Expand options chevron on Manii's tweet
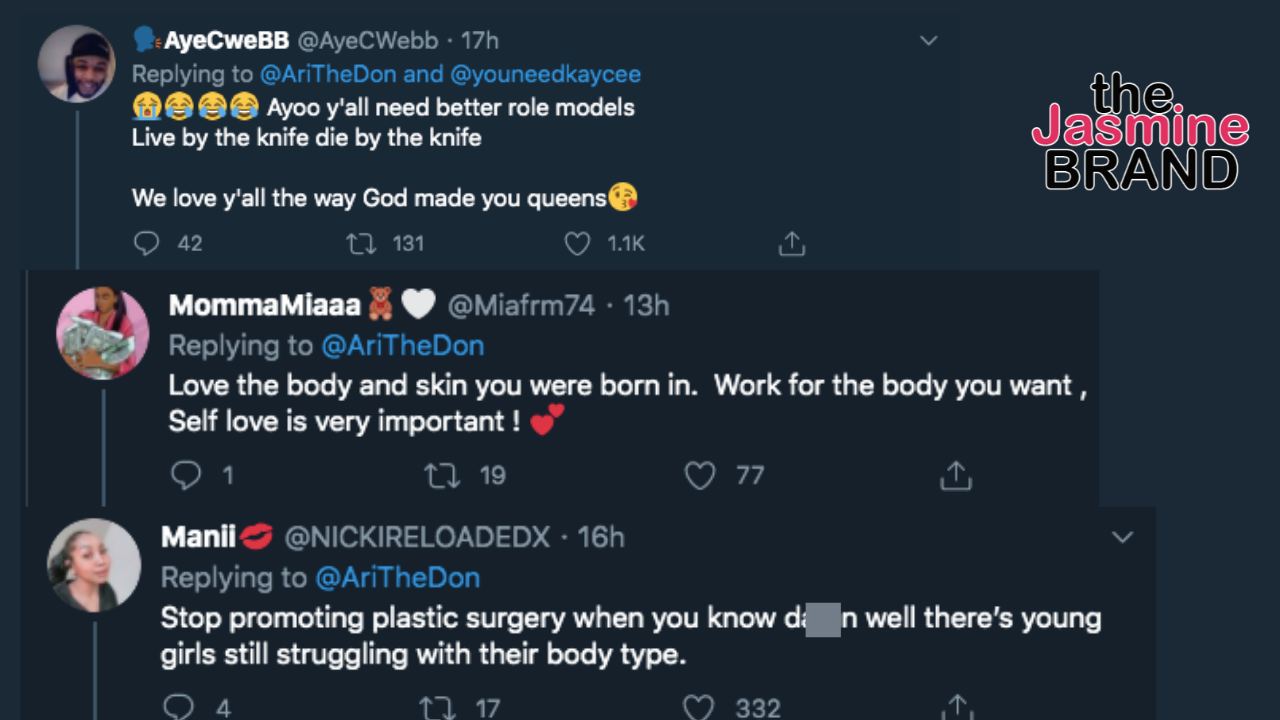This screenshot has height=720, width=1280. (x=1123, y=537)
